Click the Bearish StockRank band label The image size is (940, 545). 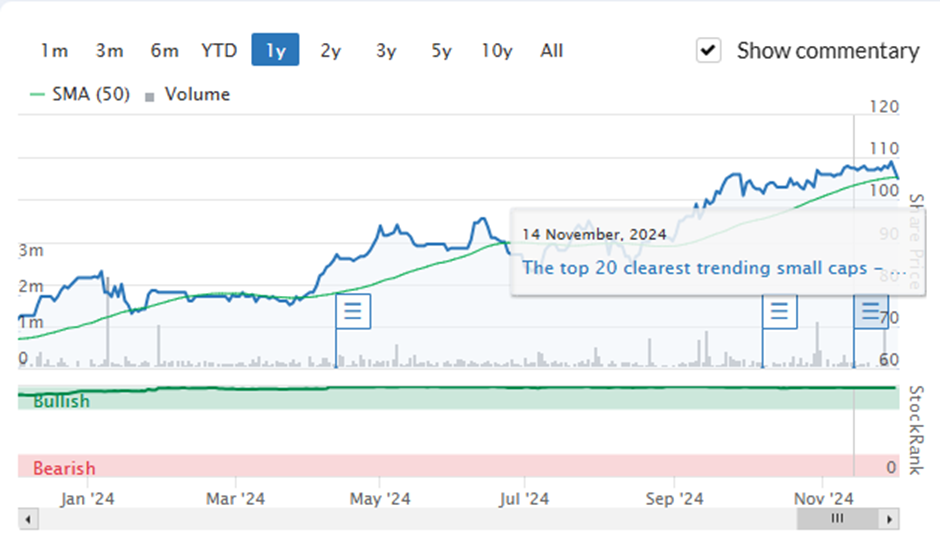(64, 468)
